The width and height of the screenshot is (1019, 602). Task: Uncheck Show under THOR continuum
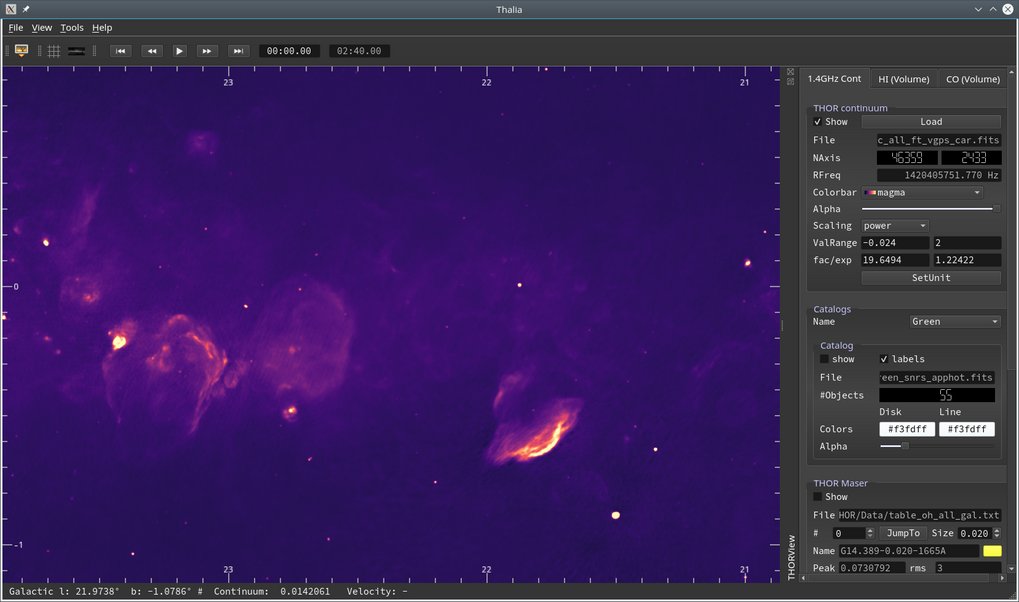[x=818, y=122]
